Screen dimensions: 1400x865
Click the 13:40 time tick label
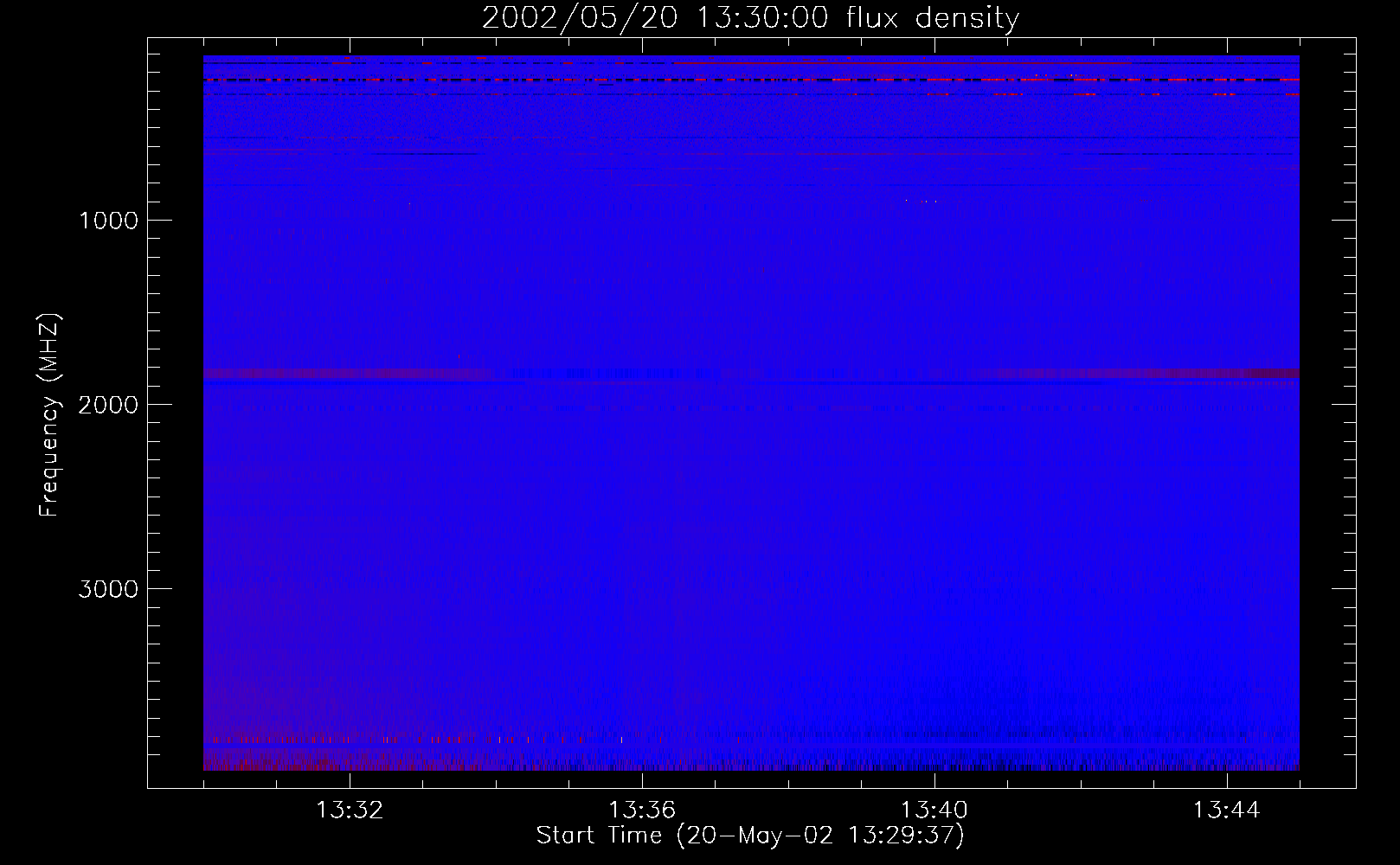pyautogui.click(x=934, y=811)
